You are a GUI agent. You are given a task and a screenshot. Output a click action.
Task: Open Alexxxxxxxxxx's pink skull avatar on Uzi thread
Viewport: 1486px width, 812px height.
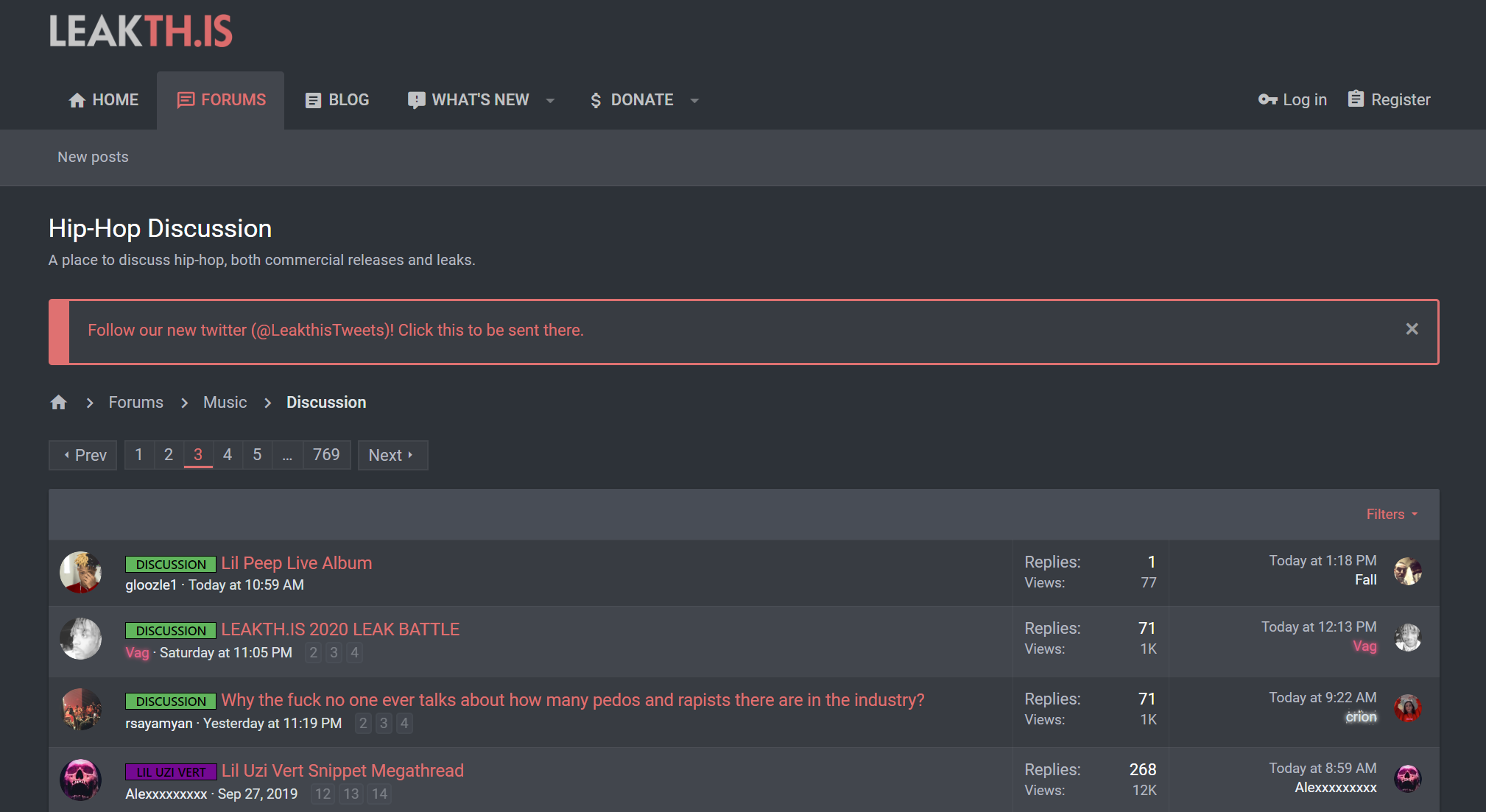click(x=80, y=780)
